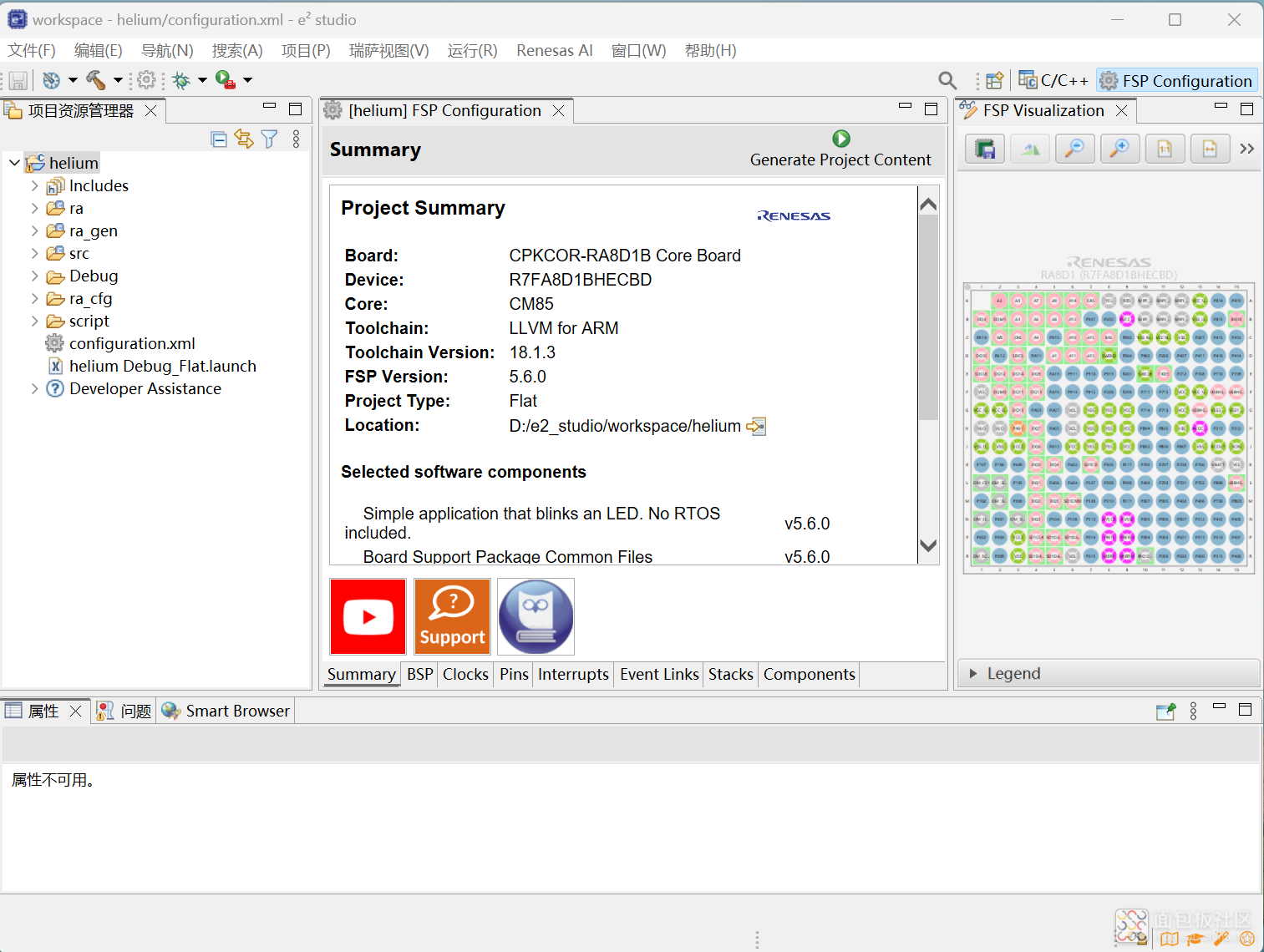Expand the Includes folder

point(34,185)
